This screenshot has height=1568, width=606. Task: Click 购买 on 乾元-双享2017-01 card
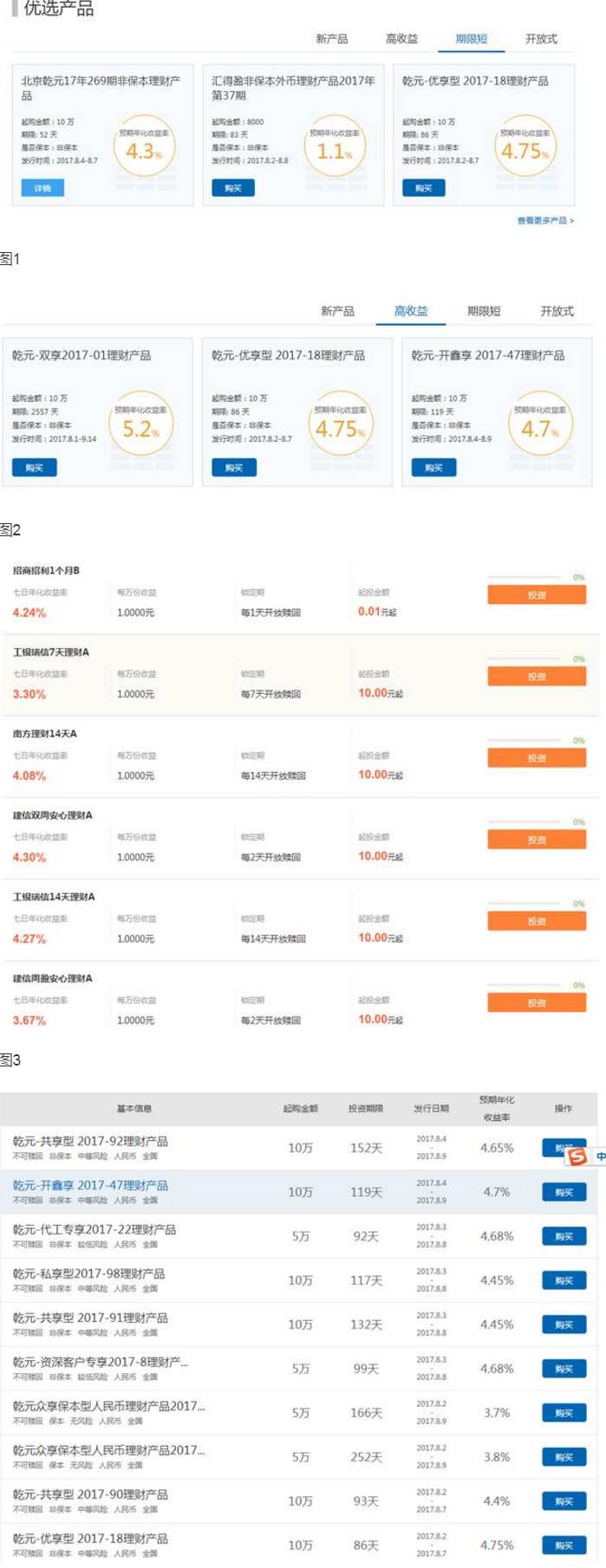[x=35, y=468]
